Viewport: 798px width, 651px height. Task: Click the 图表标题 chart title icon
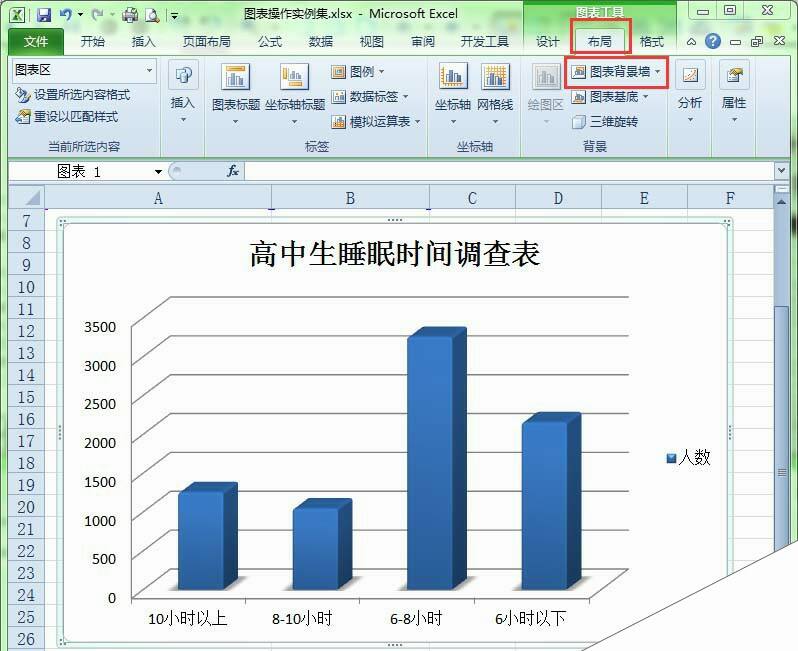pos(236,77)
